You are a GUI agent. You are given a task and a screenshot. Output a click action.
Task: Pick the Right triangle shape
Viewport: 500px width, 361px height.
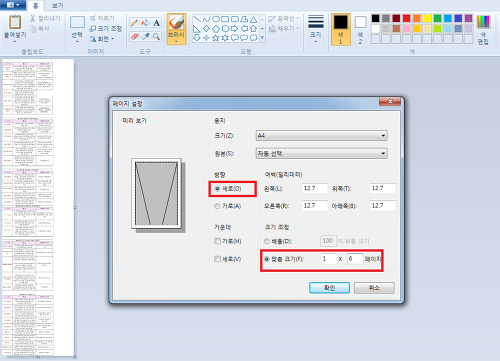[197, 28]
